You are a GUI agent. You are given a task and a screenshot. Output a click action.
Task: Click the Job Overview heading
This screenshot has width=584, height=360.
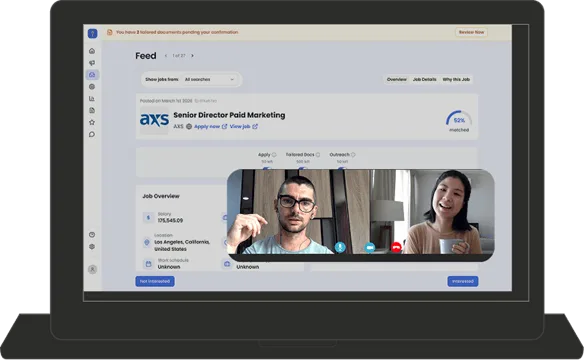tap(161, 196)
